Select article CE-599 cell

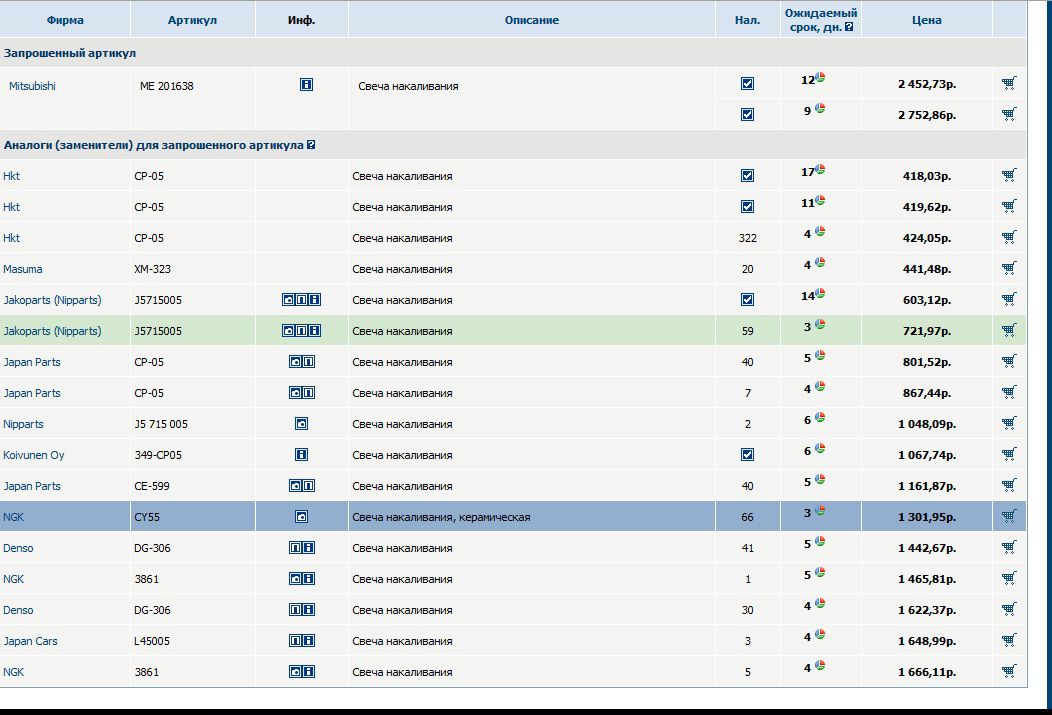point(152,486)
